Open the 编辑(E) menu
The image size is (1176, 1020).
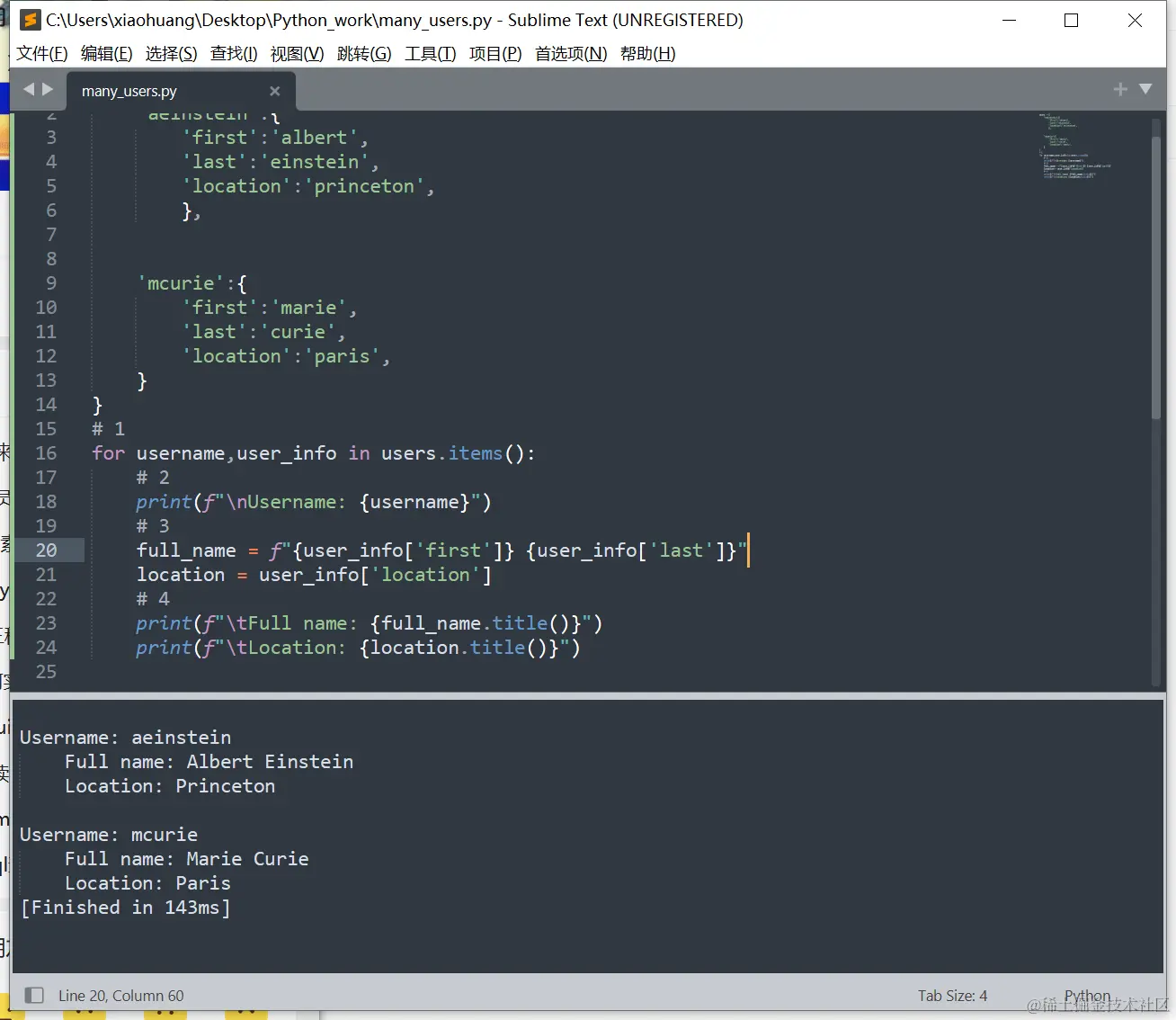coord(107,54)
